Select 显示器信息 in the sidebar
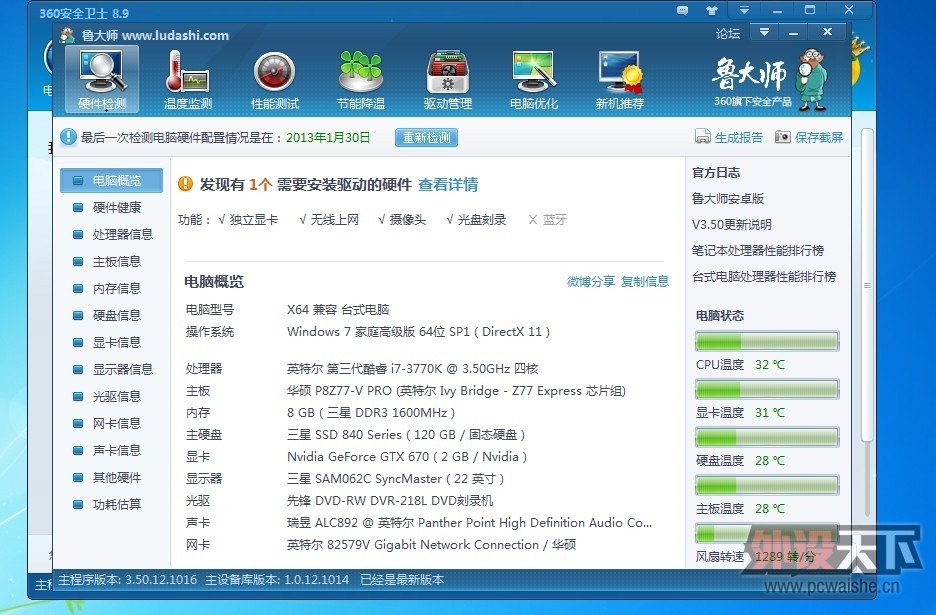This screenshot has width=936, height=615. (x=111, y=369)
